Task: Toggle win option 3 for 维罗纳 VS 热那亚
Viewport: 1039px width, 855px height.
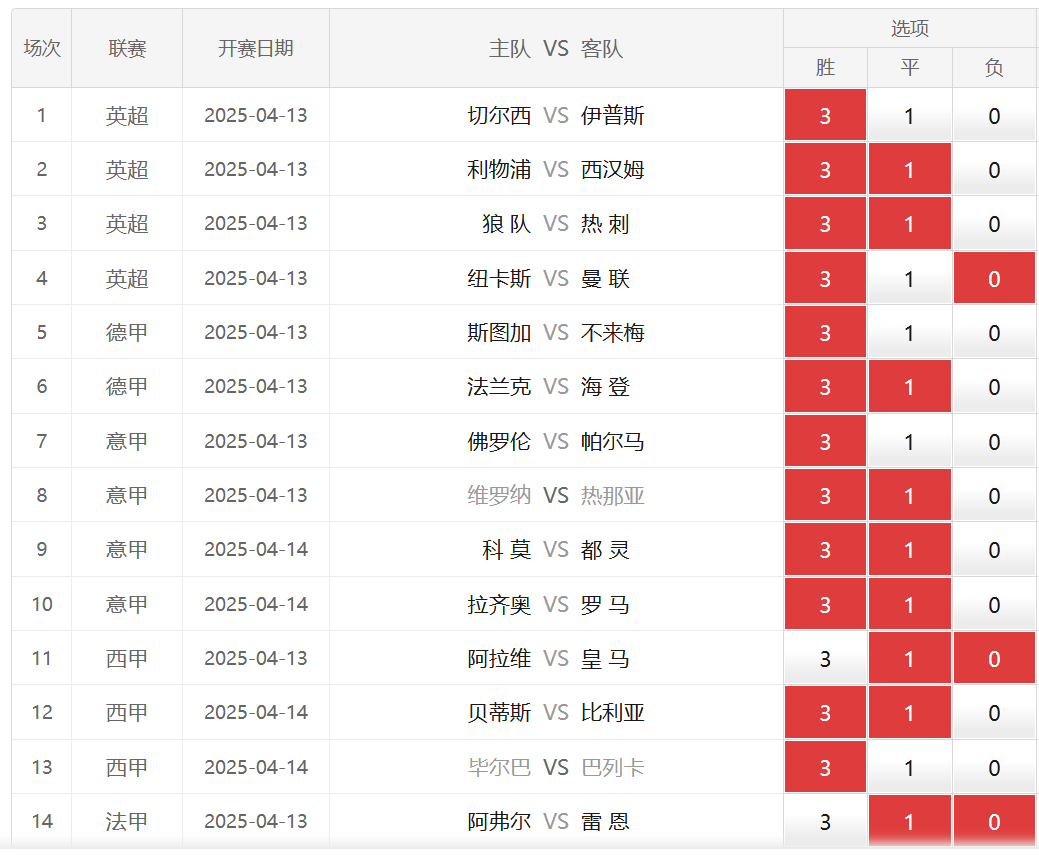Action: (x=825, y=496)
